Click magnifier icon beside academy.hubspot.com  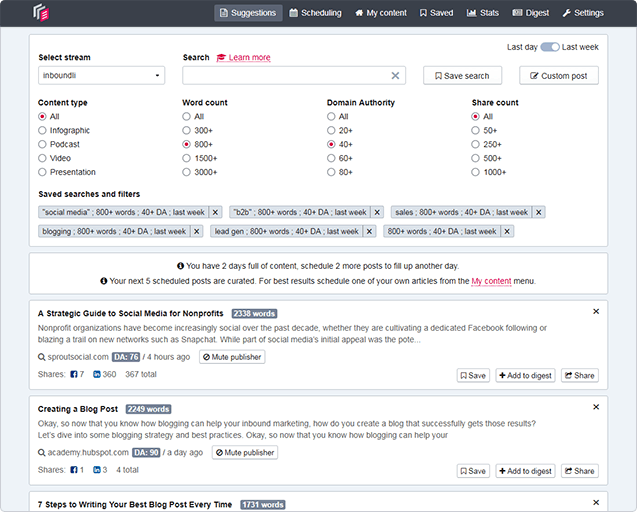(41, 453)
